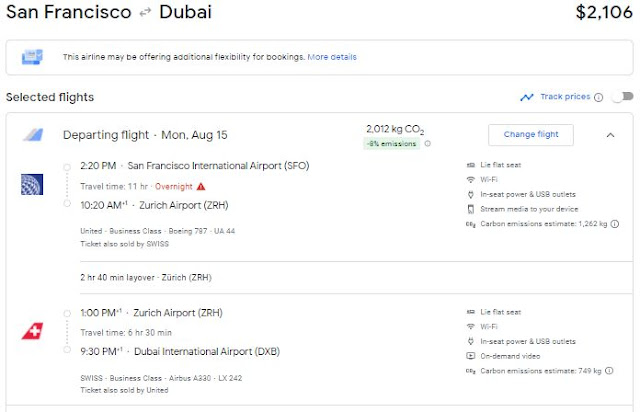This screenshot has height=412, width=640.
Task: Click the Departing flight airline icon header
Action: tap(32, 135)
